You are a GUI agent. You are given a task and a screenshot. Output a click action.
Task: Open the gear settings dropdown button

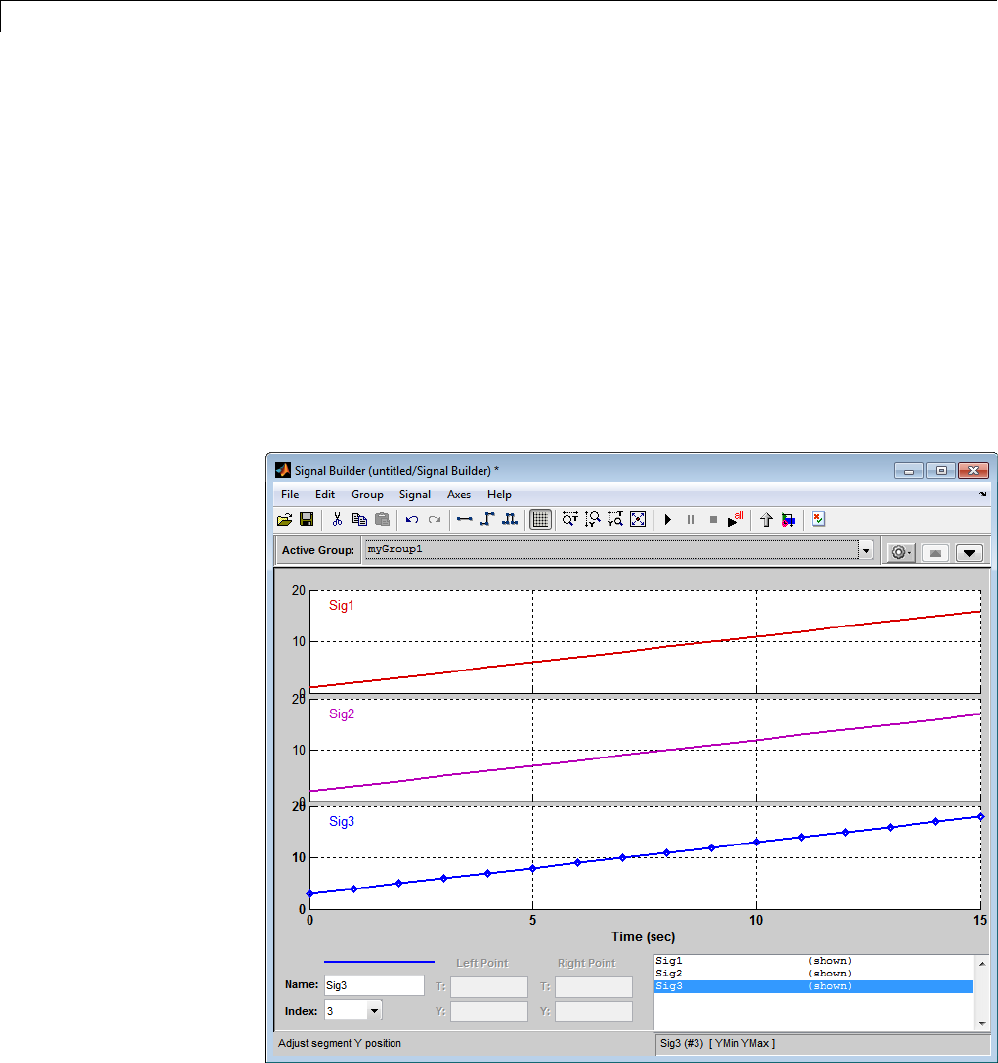[x=901, y=553]
